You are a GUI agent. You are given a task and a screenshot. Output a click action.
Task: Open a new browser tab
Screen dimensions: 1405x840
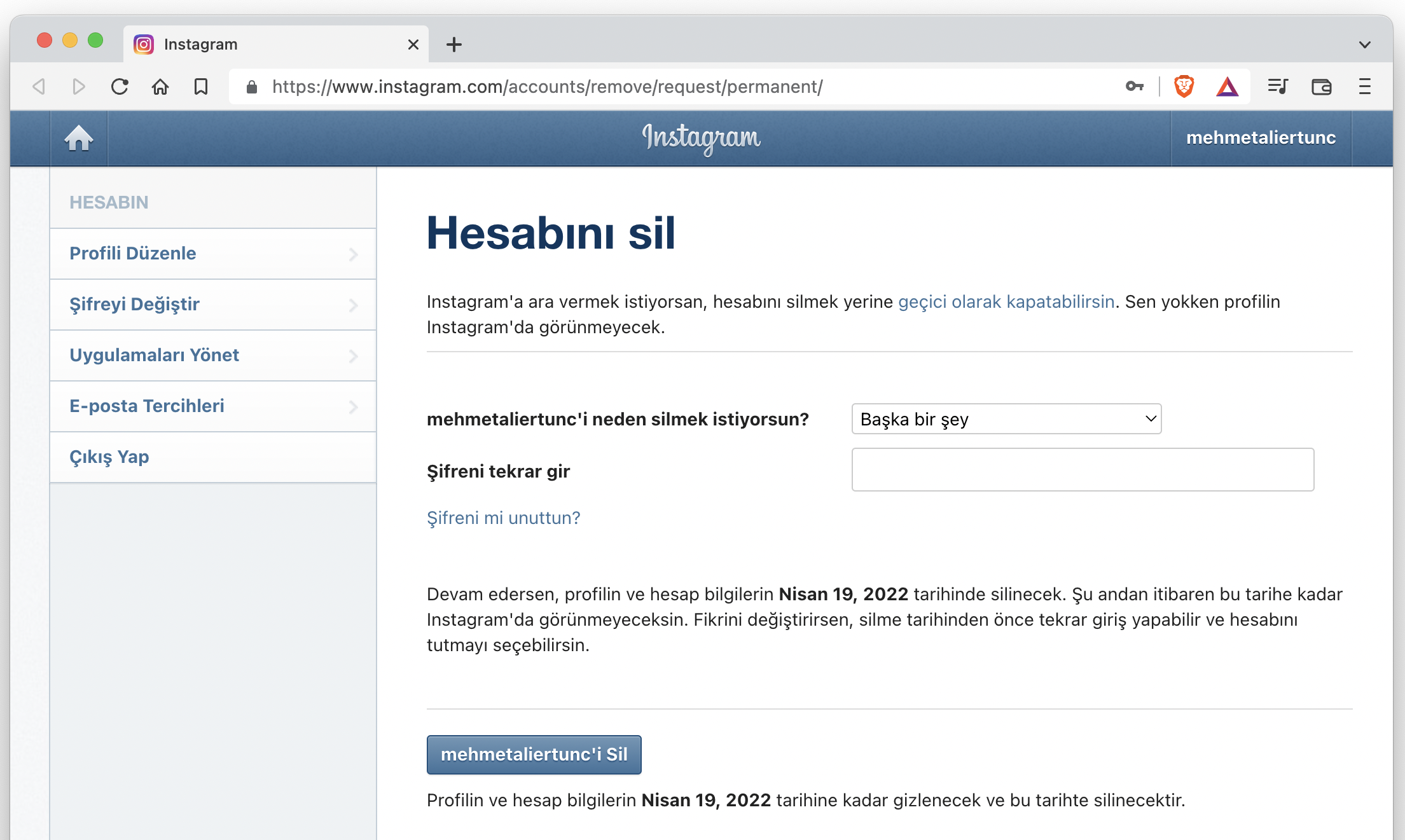454,45
